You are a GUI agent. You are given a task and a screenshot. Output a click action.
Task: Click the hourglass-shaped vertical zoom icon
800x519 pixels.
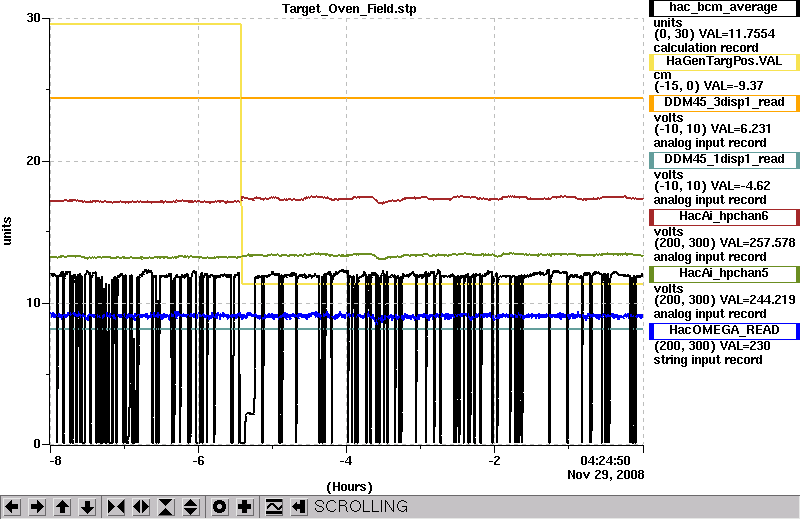click(166, 507)
